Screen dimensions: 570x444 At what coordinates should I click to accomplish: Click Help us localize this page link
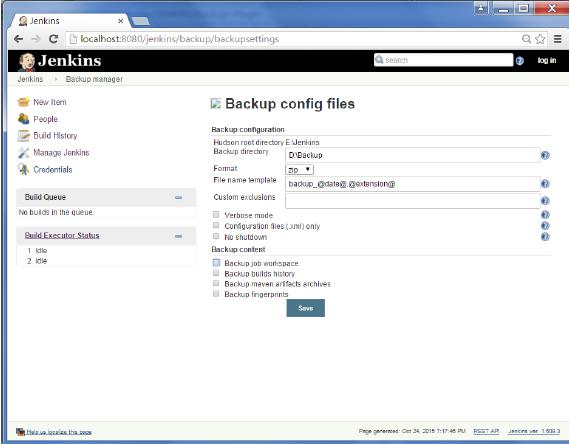tap(59, 432)
